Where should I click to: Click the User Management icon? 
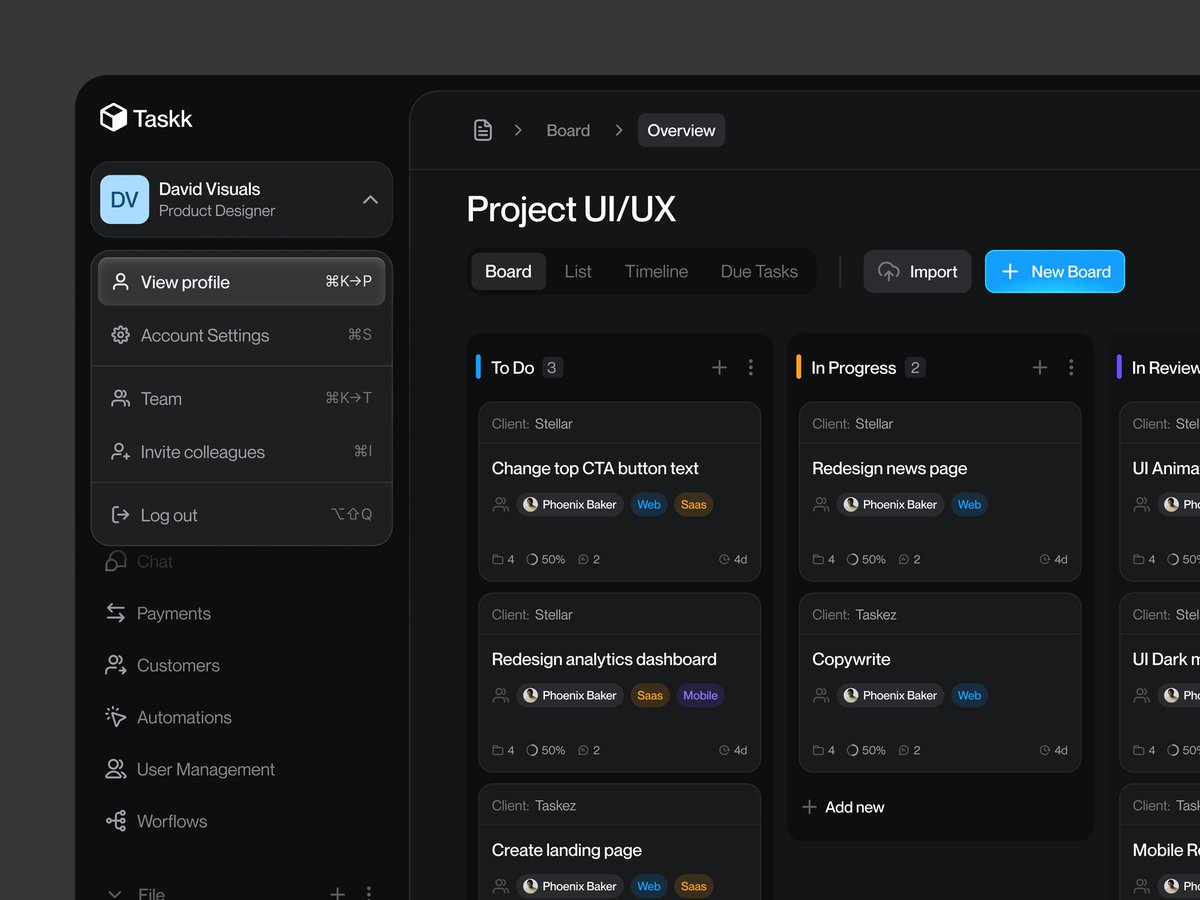(x=116, y=769)
